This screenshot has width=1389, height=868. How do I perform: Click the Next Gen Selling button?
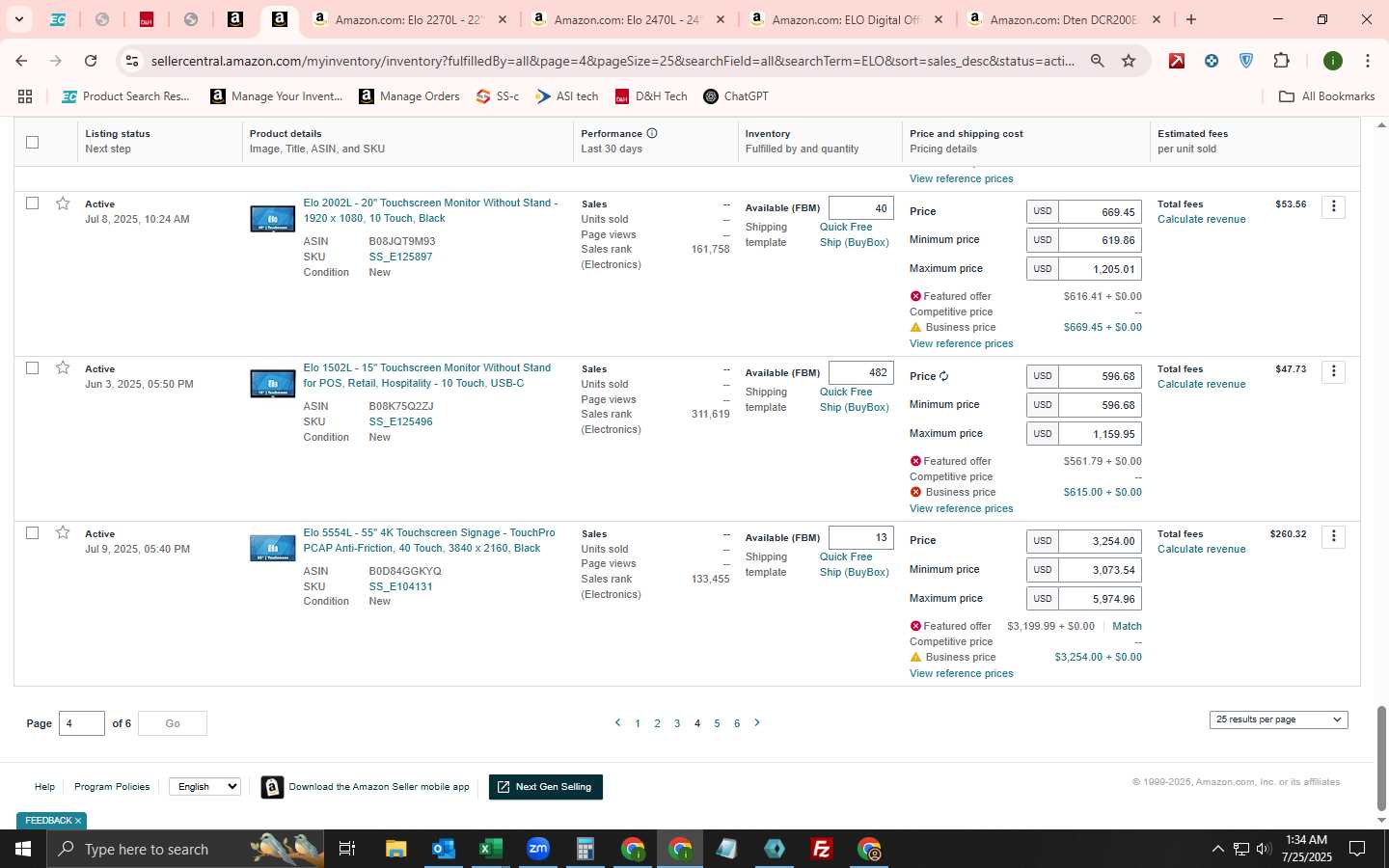click(x=546, y=787)
